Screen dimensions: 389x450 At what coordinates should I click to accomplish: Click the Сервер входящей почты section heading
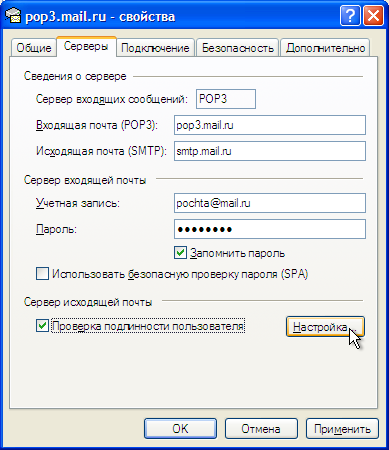[x=85, y=180]
